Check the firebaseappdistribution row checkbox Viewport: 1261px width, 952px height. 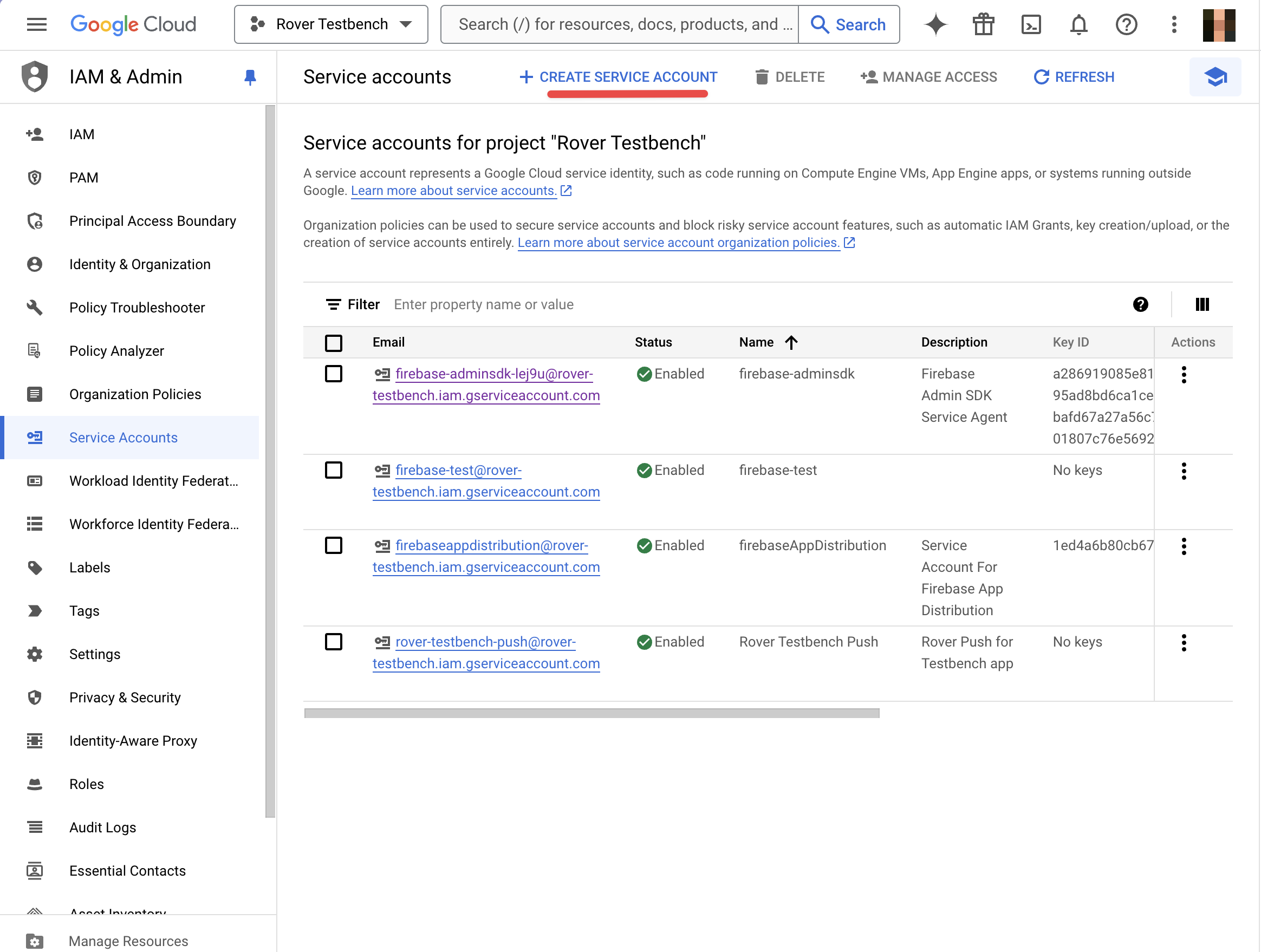point(334,545)
